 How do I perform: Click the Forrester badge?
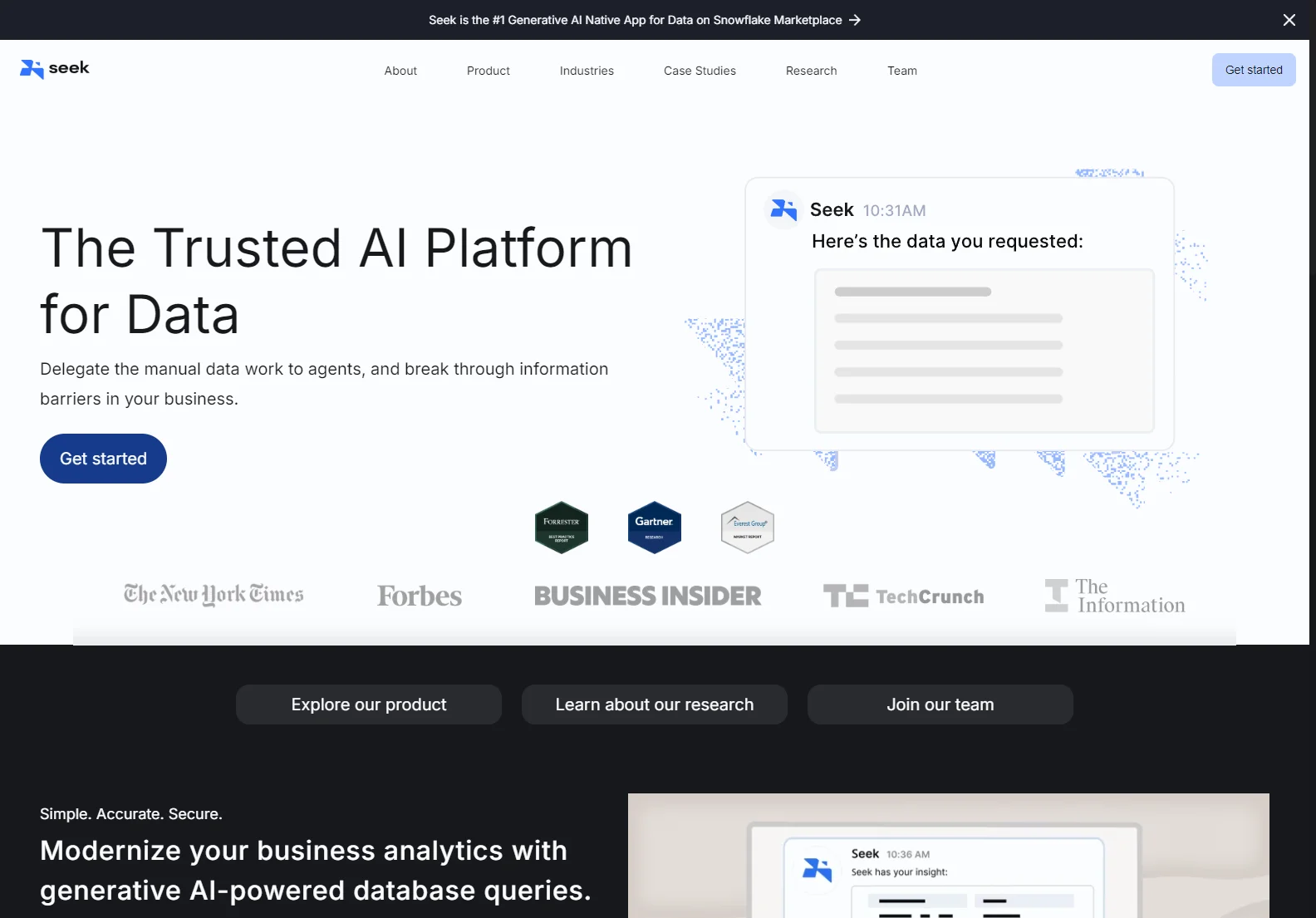click(562, 528)
